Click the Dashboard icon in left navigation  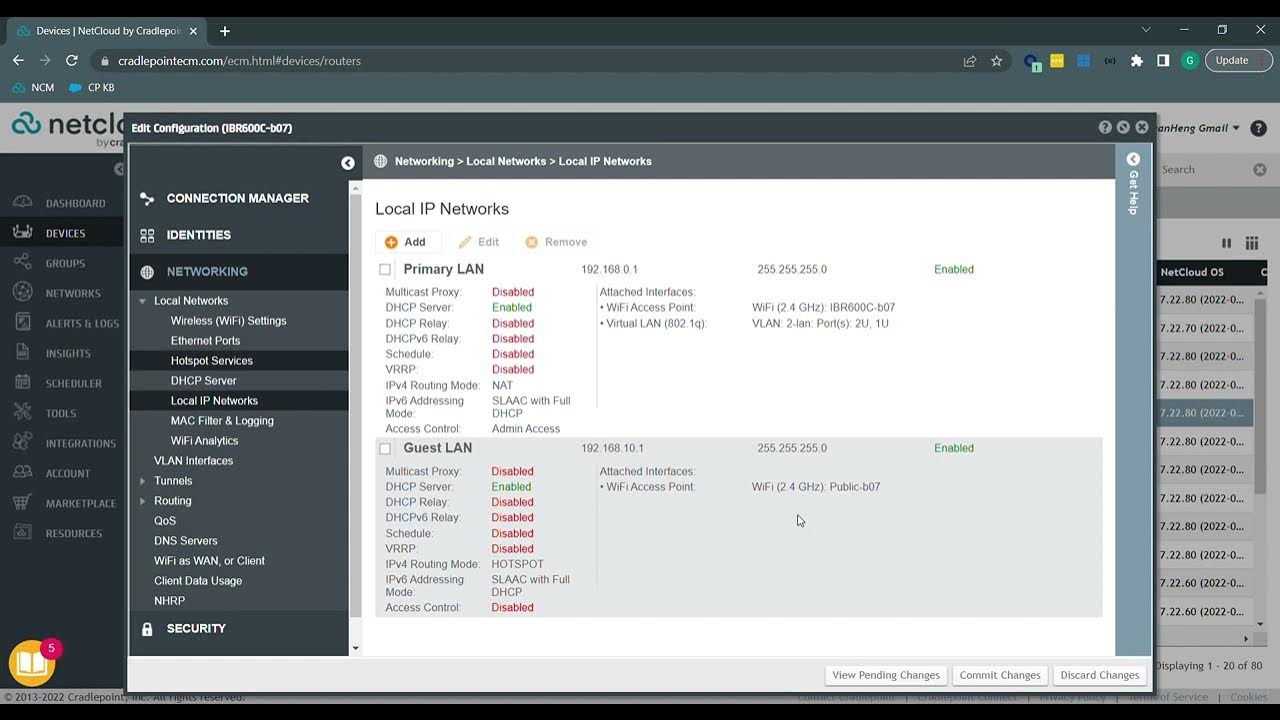[x=22, y=203]
